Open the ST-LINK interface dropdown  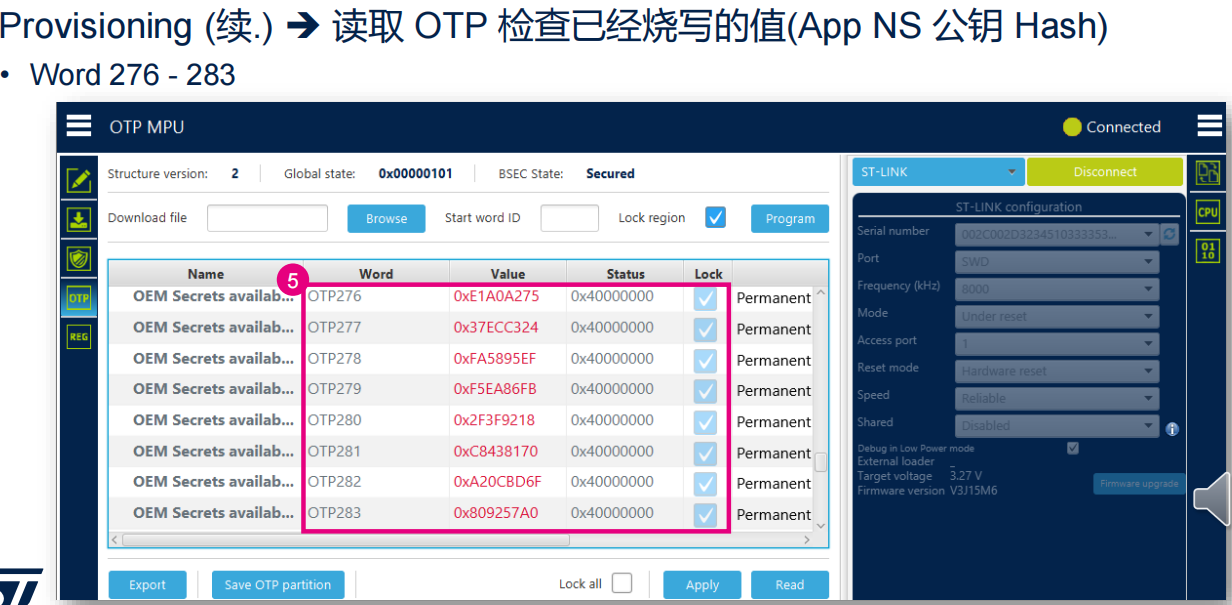tap(938, 172)
